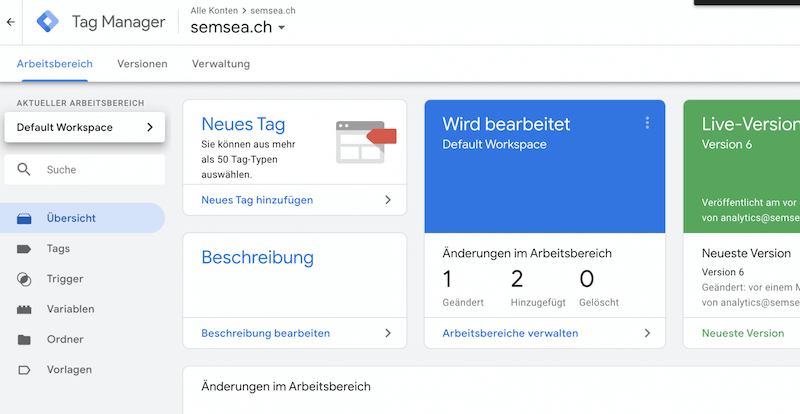This screenshot has width=800, height=414.
Task: Click the Variablen brick icon
Action: [x=24, y=309]
